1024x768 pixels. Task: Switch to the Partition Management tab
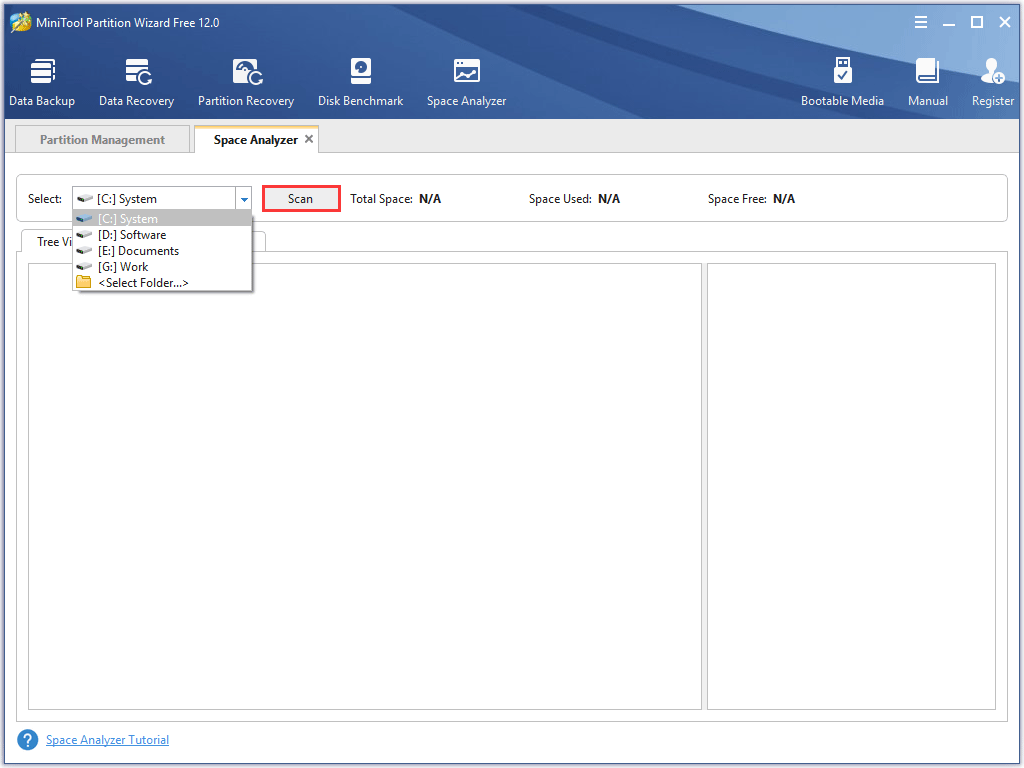click(102, 140)
